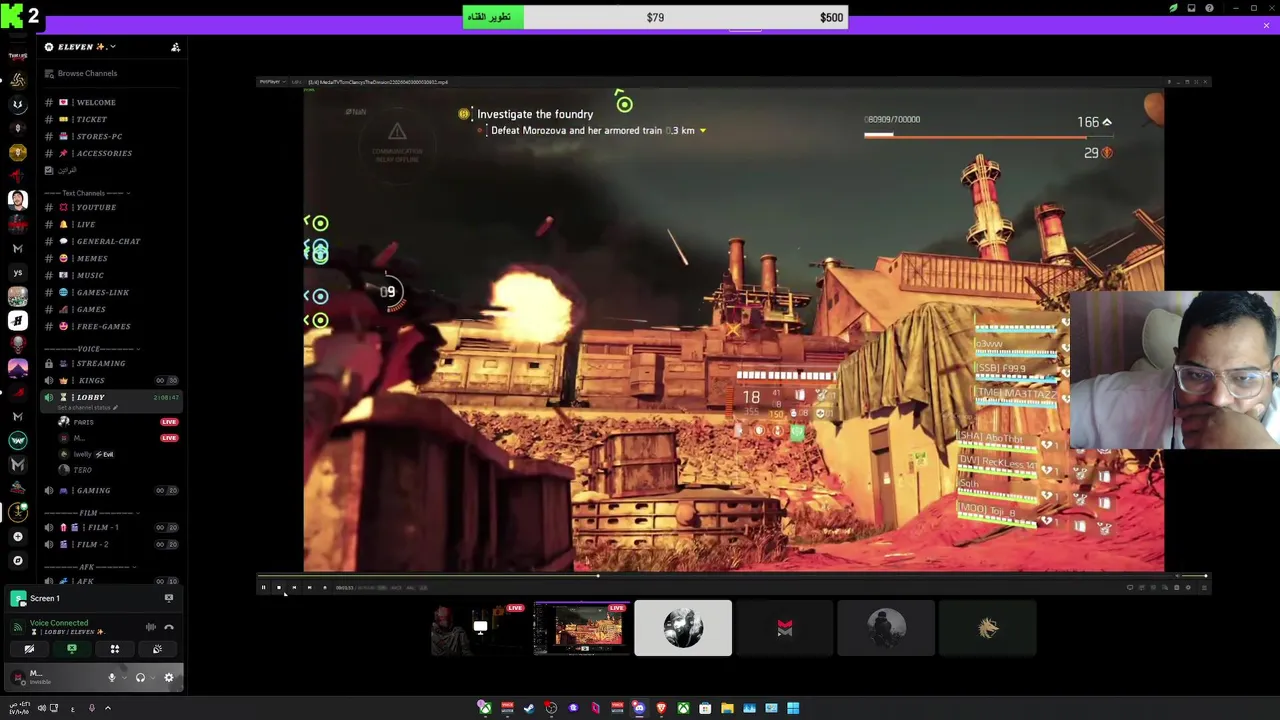Stop streaming Screen 1 icon
The image size is (1280, 720).
(x=169, y=598)
